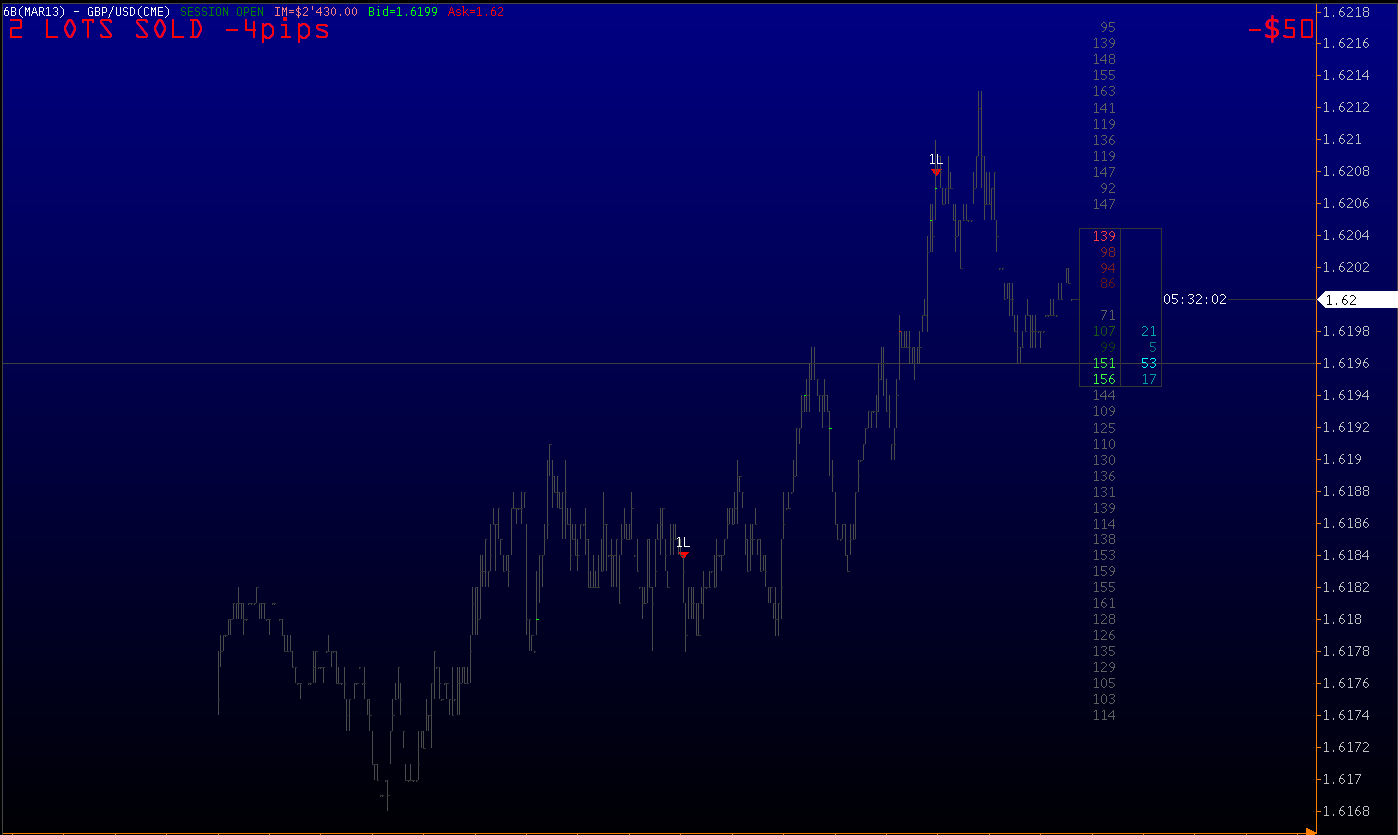This screenshot has height=835, width=1398.
Task: Click the ladder volume value 163
Action: tap(1104, 92)
